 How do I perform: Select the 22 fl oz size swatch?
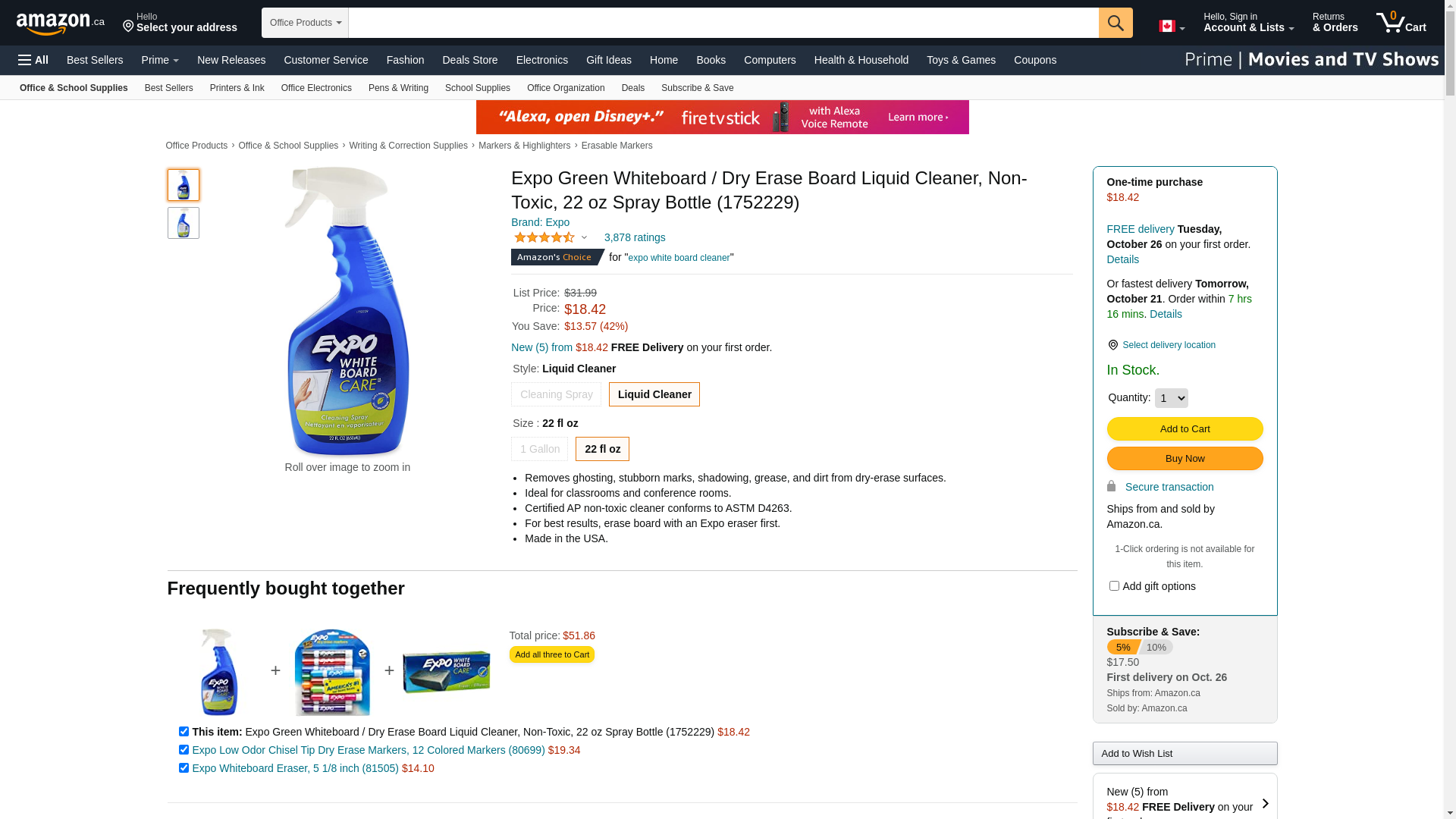click(x=602, y=449)
